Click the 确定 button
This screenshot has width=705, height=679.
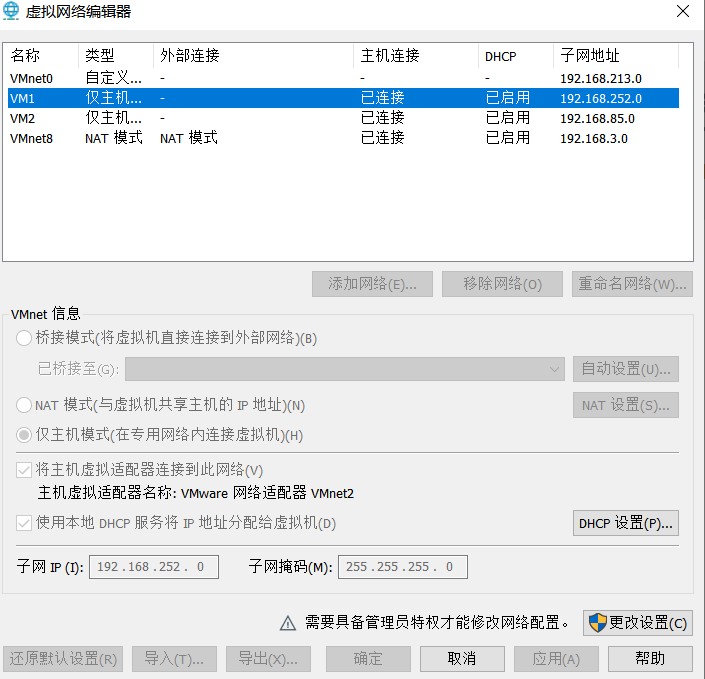pyautogui.click(x=368, y=659)
